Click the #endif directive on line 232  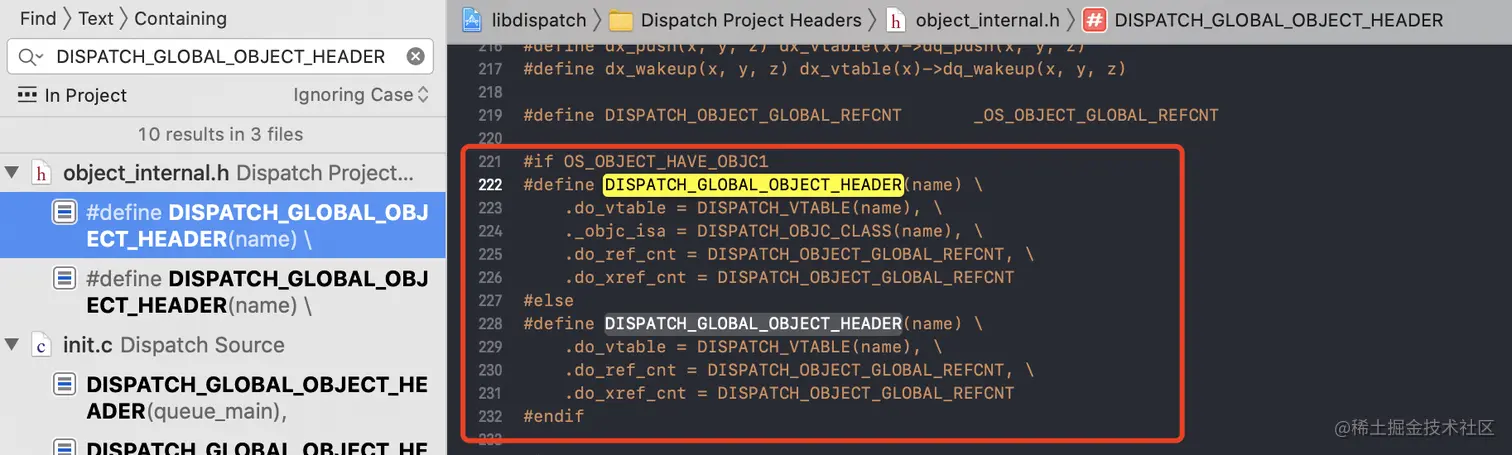click(x=553, y=416)
